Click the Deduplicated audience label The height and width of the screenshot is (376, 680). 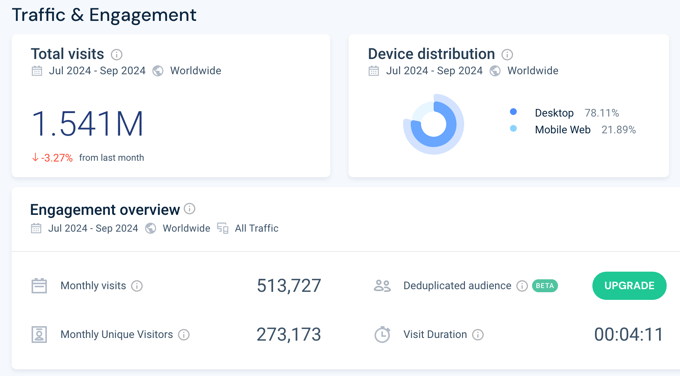tap(457, 286)
